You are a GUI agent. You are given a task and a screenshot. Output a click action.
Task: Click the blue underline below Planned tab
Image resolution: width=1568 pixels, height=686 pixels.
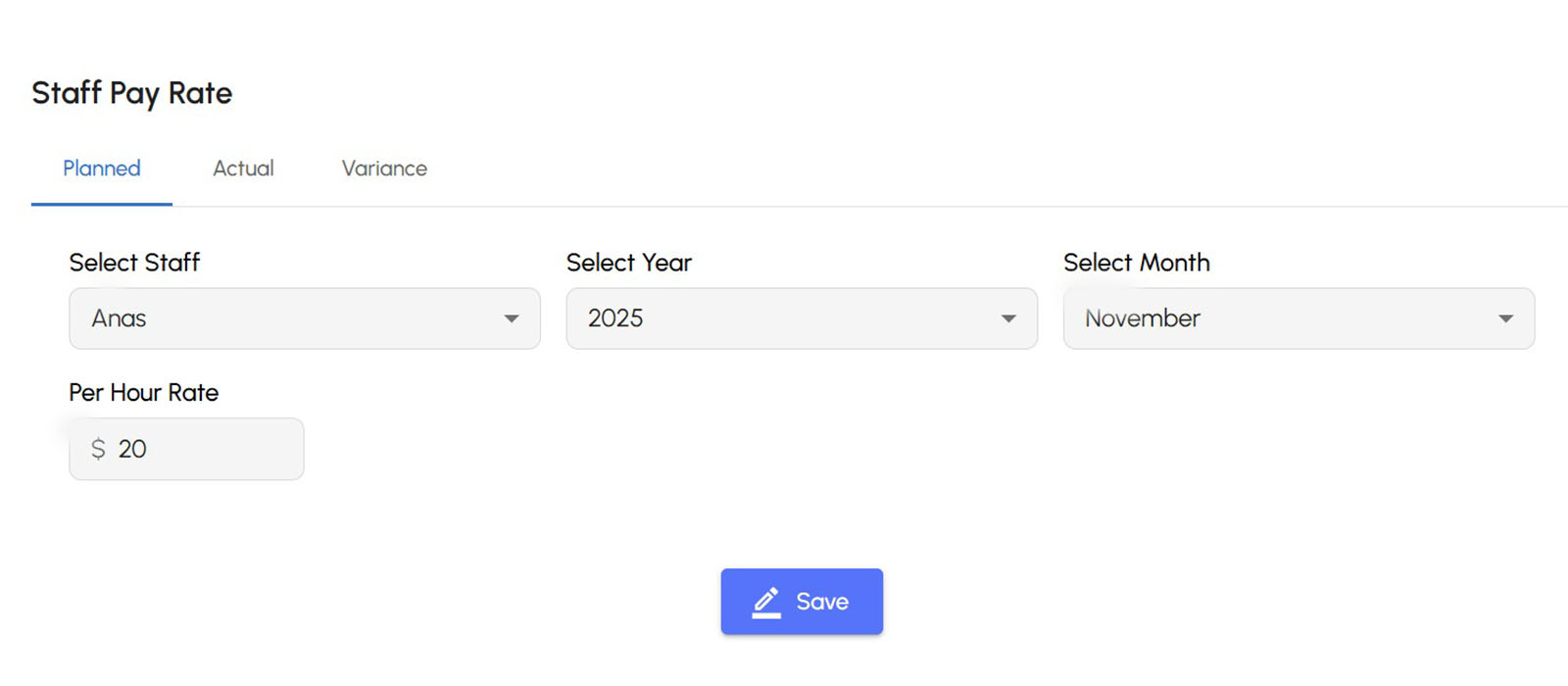[102, 204]
